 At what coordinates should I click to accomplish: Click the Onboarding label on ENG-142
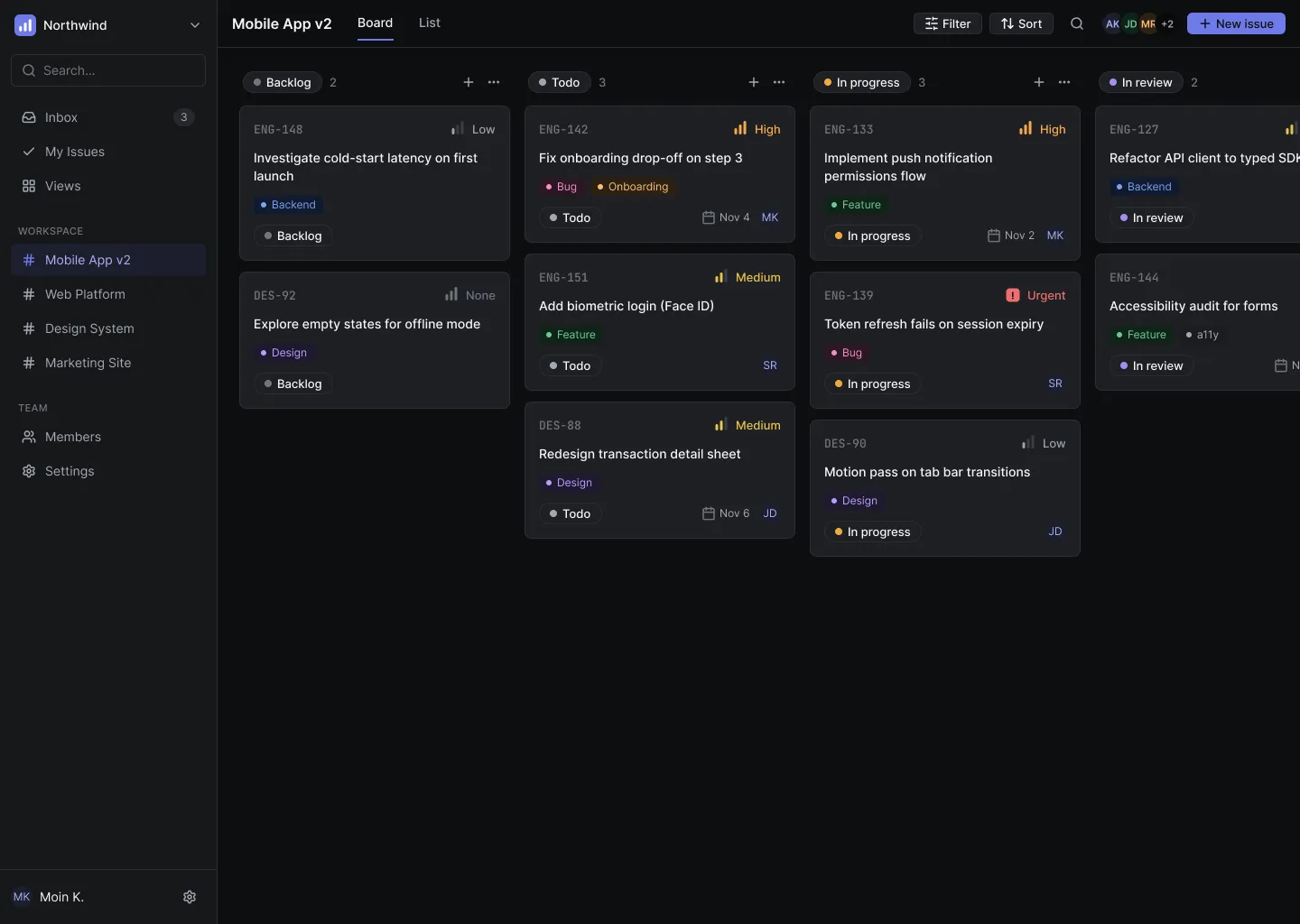(633, 187)
